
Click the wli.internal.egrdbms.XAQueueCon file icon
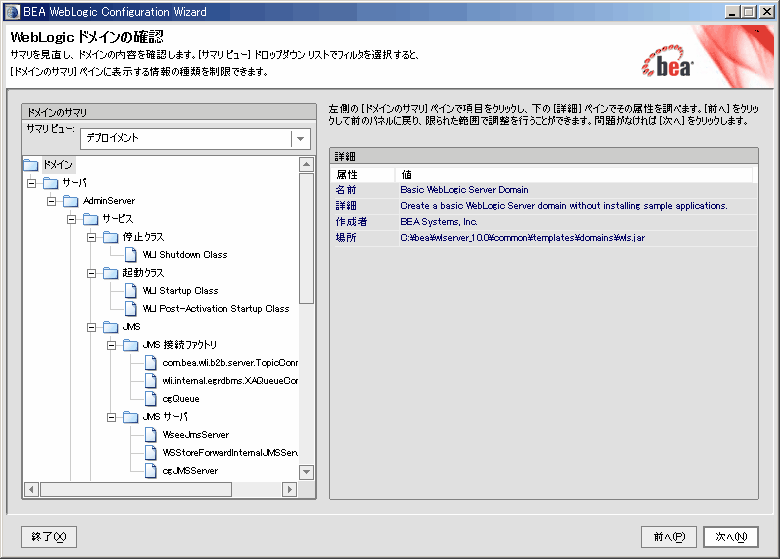[x=151, y=380]
